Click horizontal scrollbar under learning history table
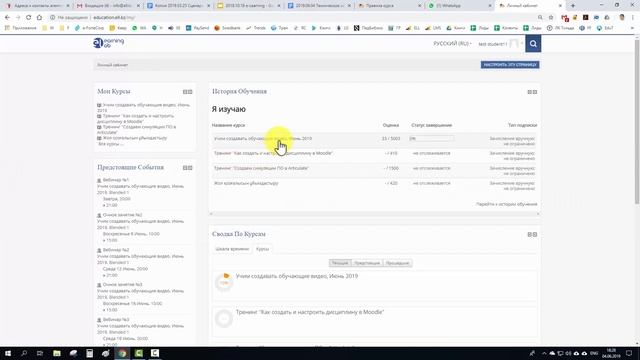This screenshot has height=360, width=640. pyautogui.click(x=374, y=214)
